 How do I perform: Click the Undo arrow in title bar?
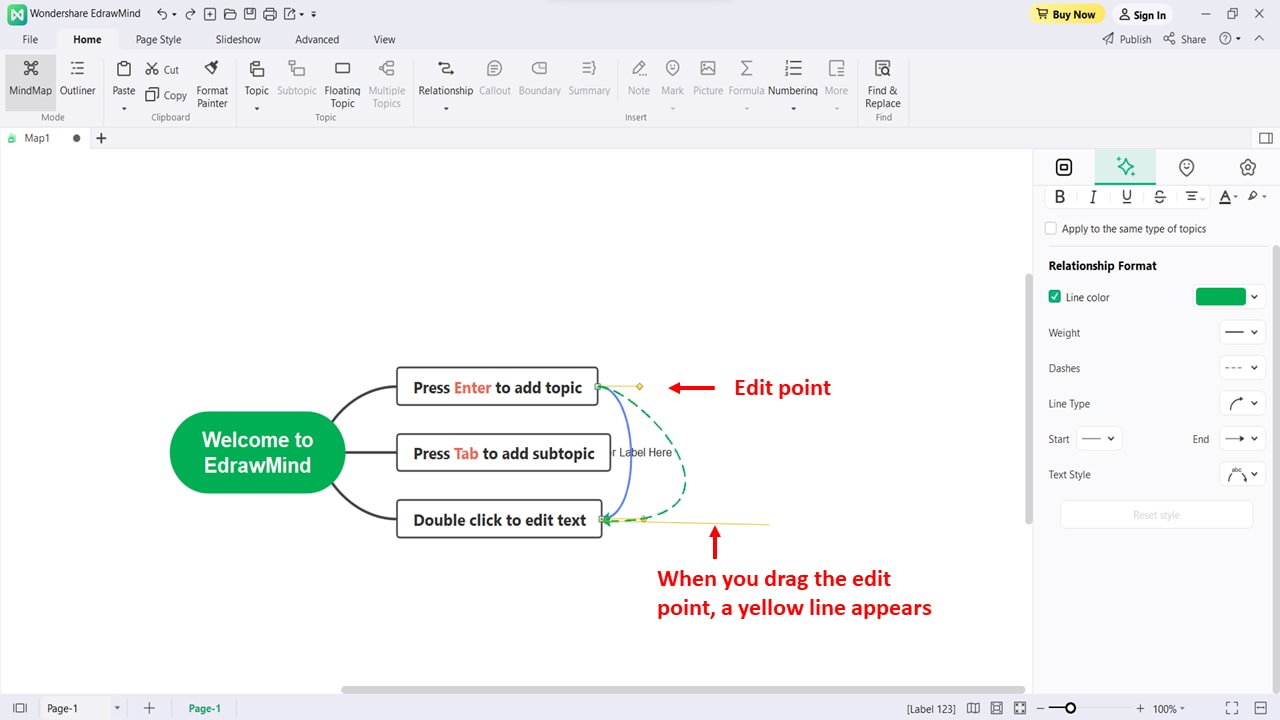(x=161, y=14)
